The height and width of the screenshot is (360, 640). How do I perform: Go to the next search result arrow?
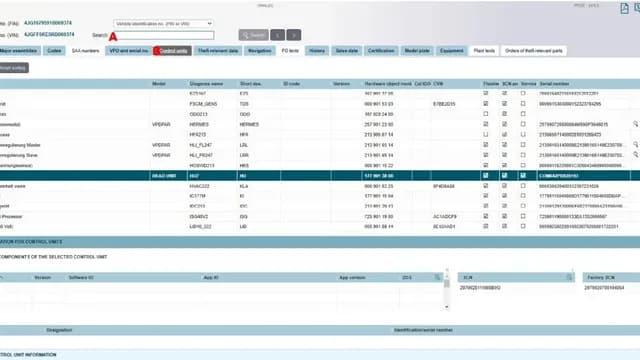pyautogui.click(x=294, y=35)
